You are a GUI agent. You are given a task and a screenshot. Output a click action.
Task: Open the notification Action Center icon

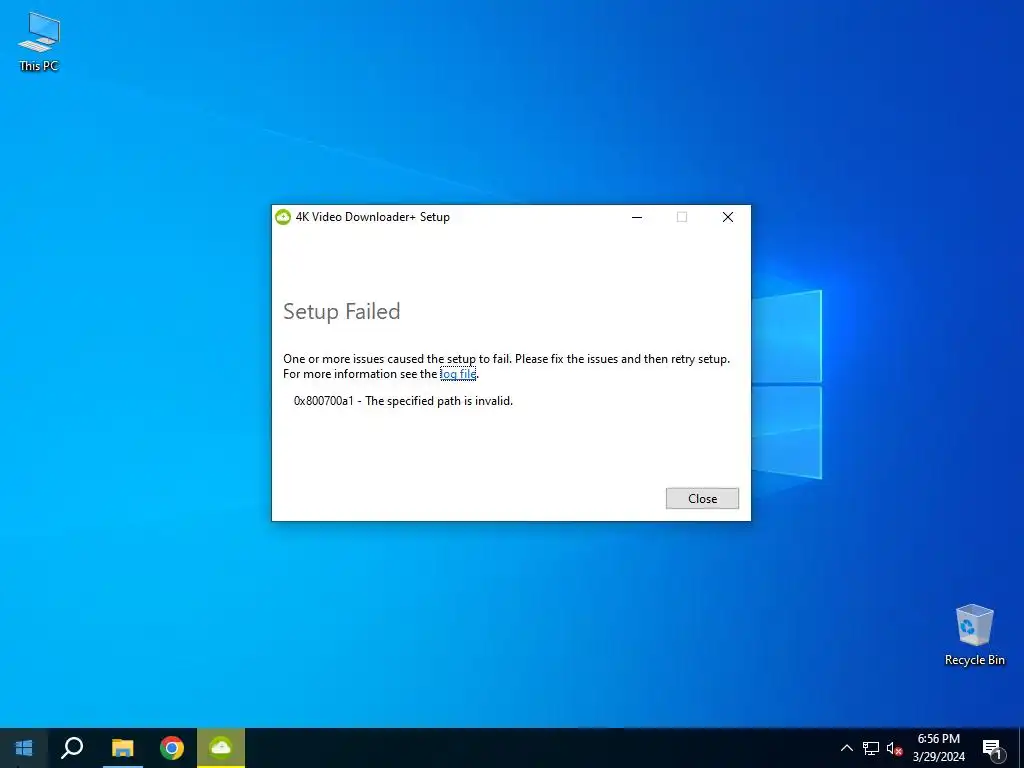click(x=992, y=748)
